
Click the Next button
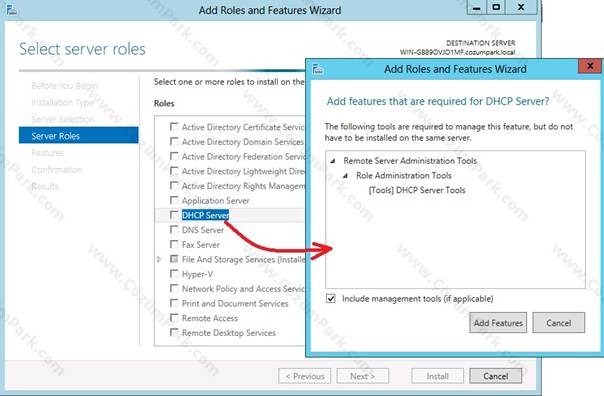(x=362, y=376)
